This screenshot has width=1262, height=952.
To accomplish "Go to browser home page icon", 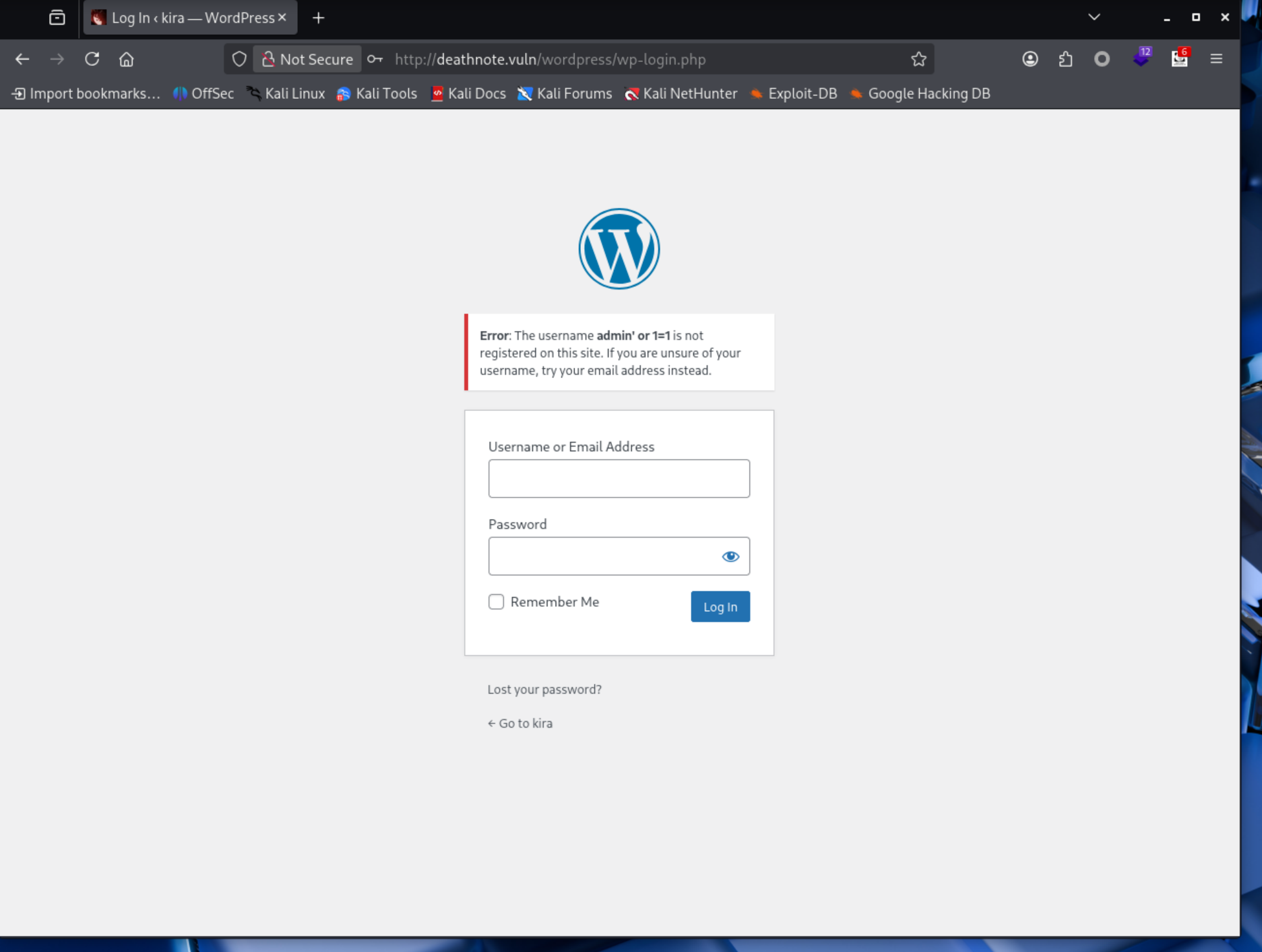I will [x=127, y=59].
